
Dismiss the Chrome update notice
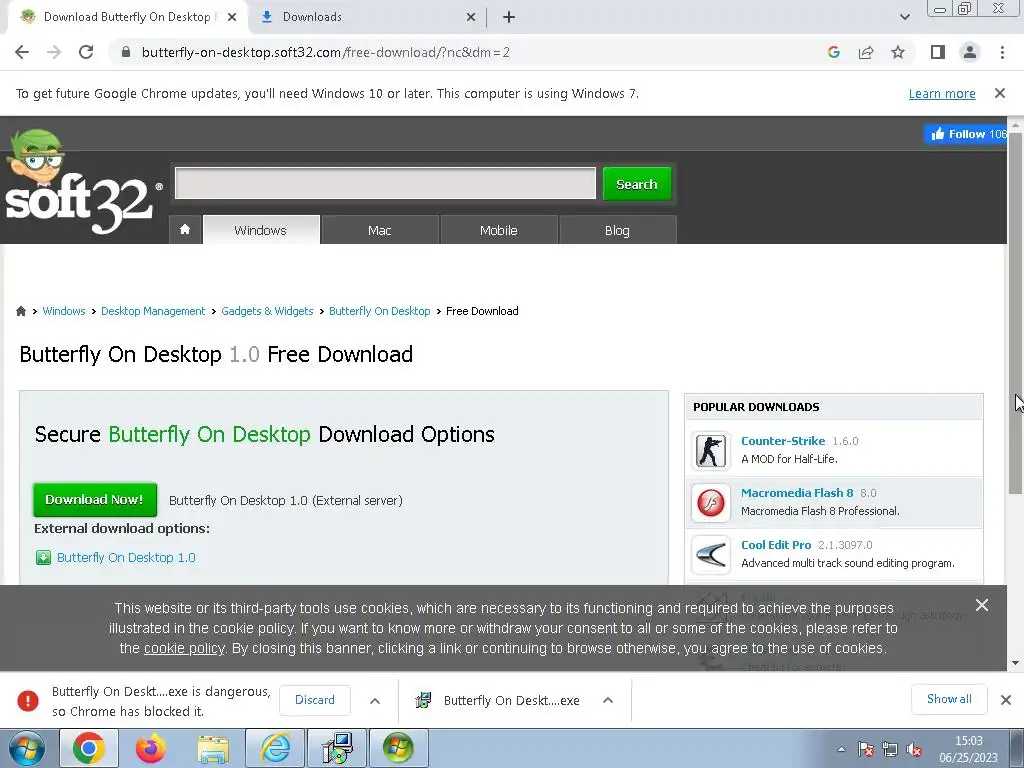[1000, 93]
